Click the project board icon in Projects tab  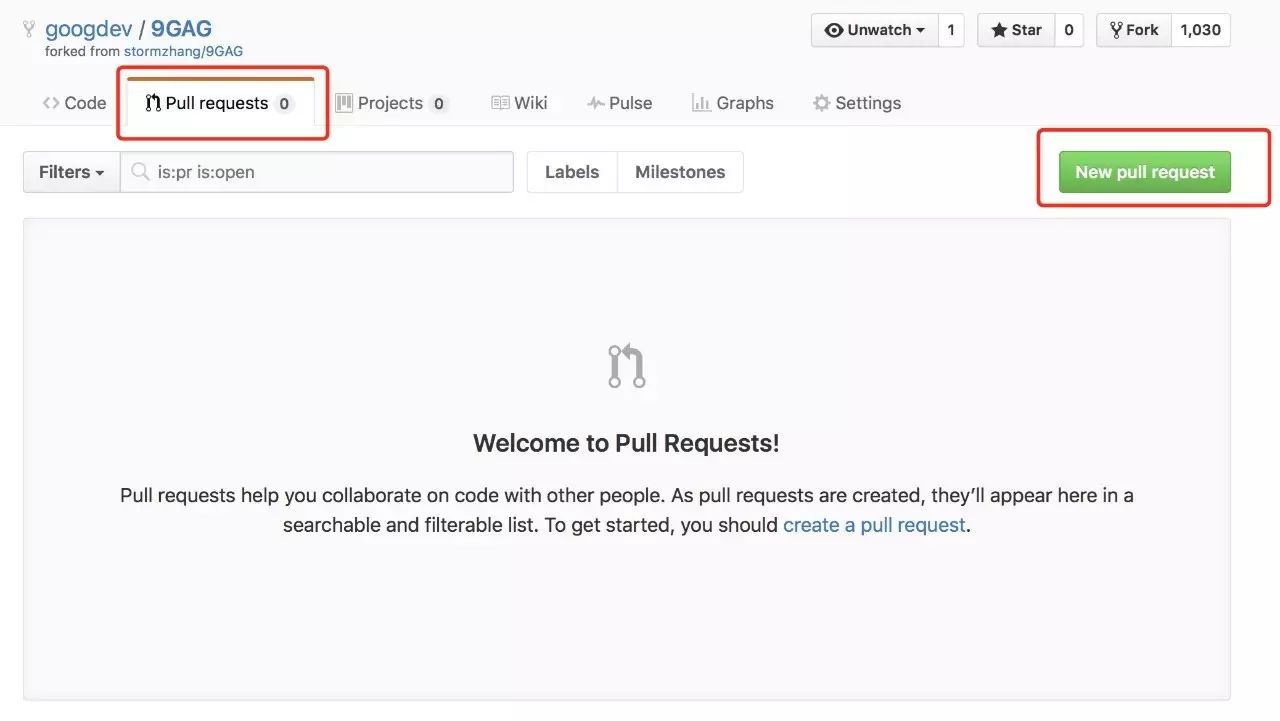click(344, 103)
